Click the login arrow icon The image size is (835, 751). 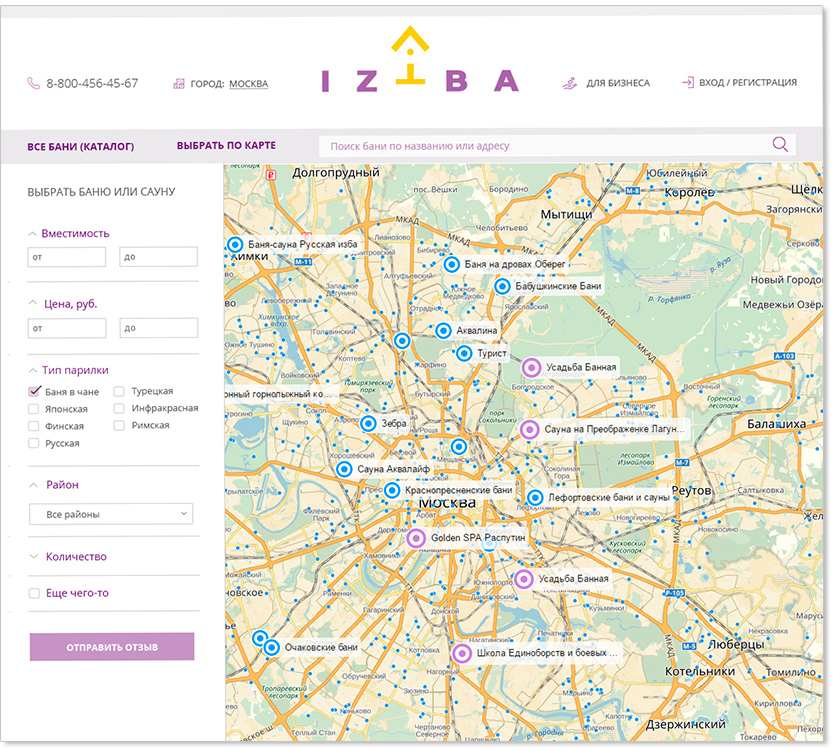(688, 83)
